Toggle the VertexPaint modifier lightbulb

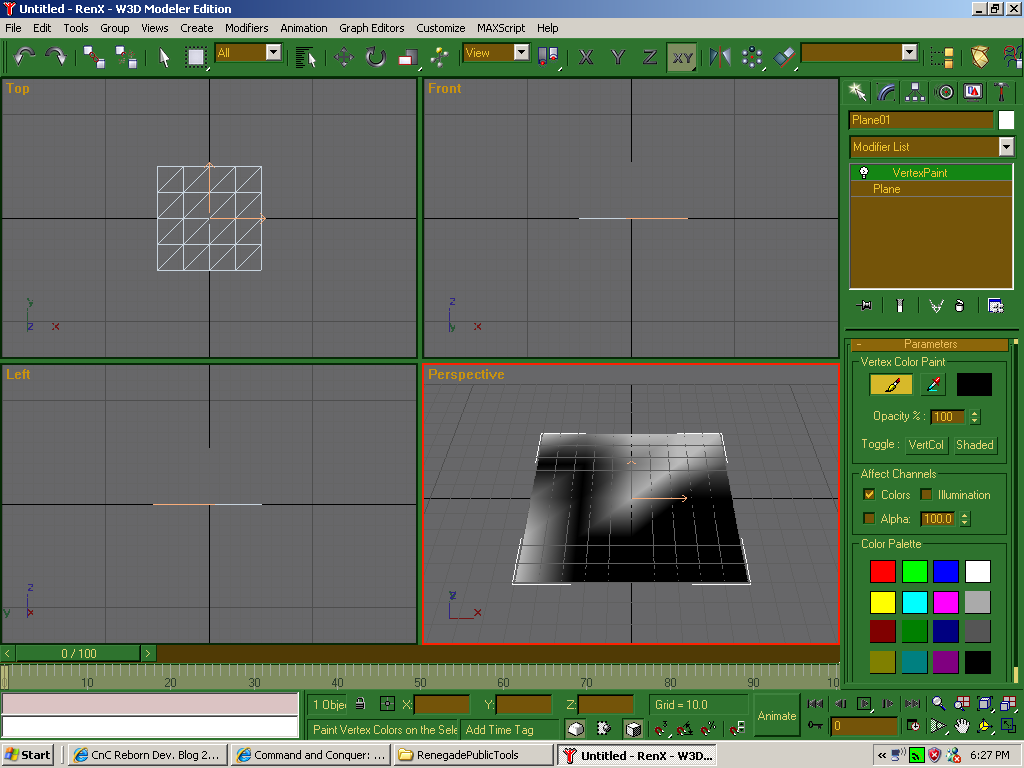864,173
